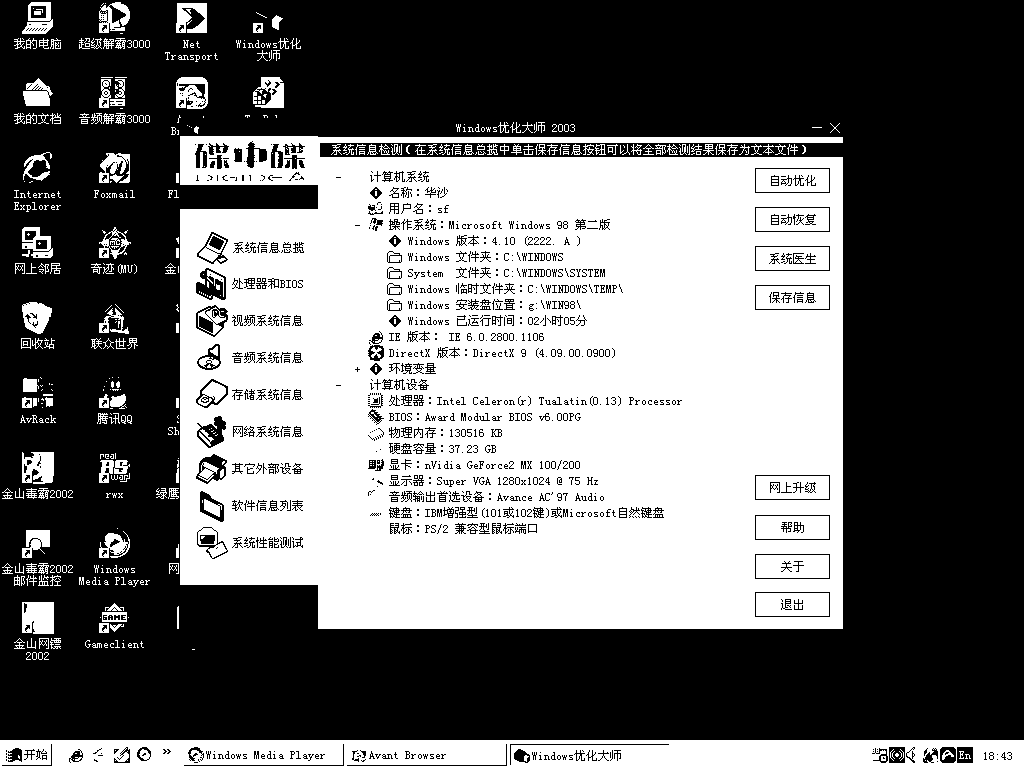This screenshot has width=1024, height=768.
Task: Collapse the 操作系统 tree node
Action: point(357,225)
